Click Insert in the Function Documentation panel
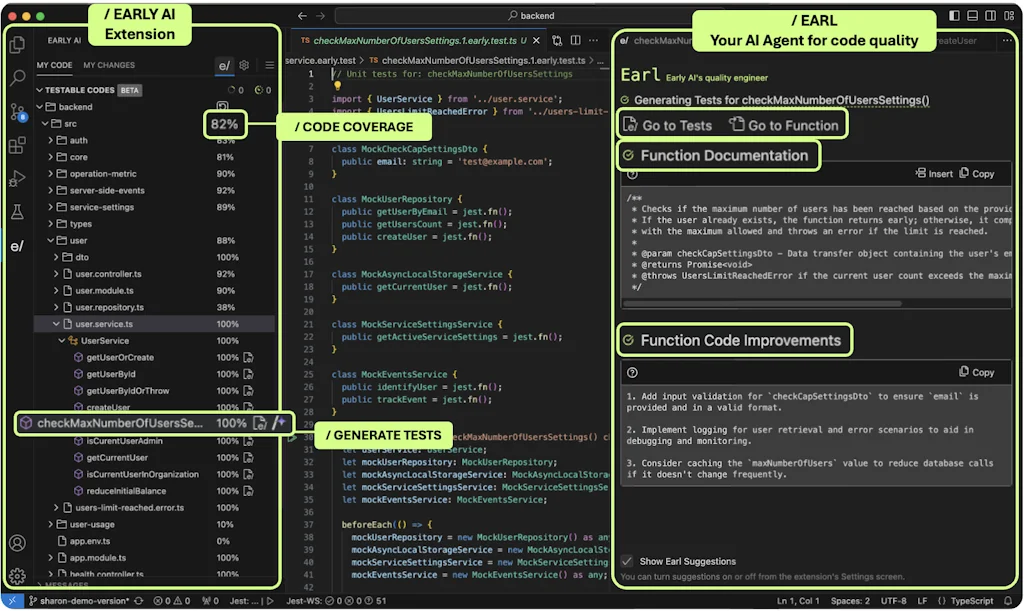The width and height of the screenshot is (1024, 611). [936, 172]
